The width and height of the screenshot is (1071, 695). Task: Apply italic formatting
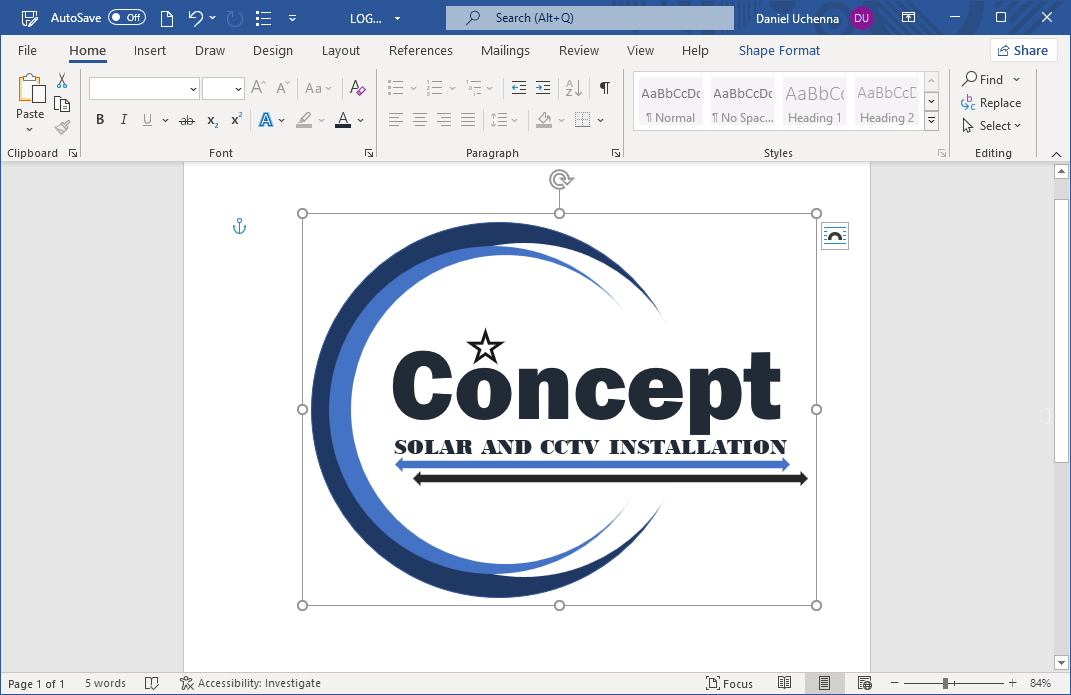click(x=123, y=119)
